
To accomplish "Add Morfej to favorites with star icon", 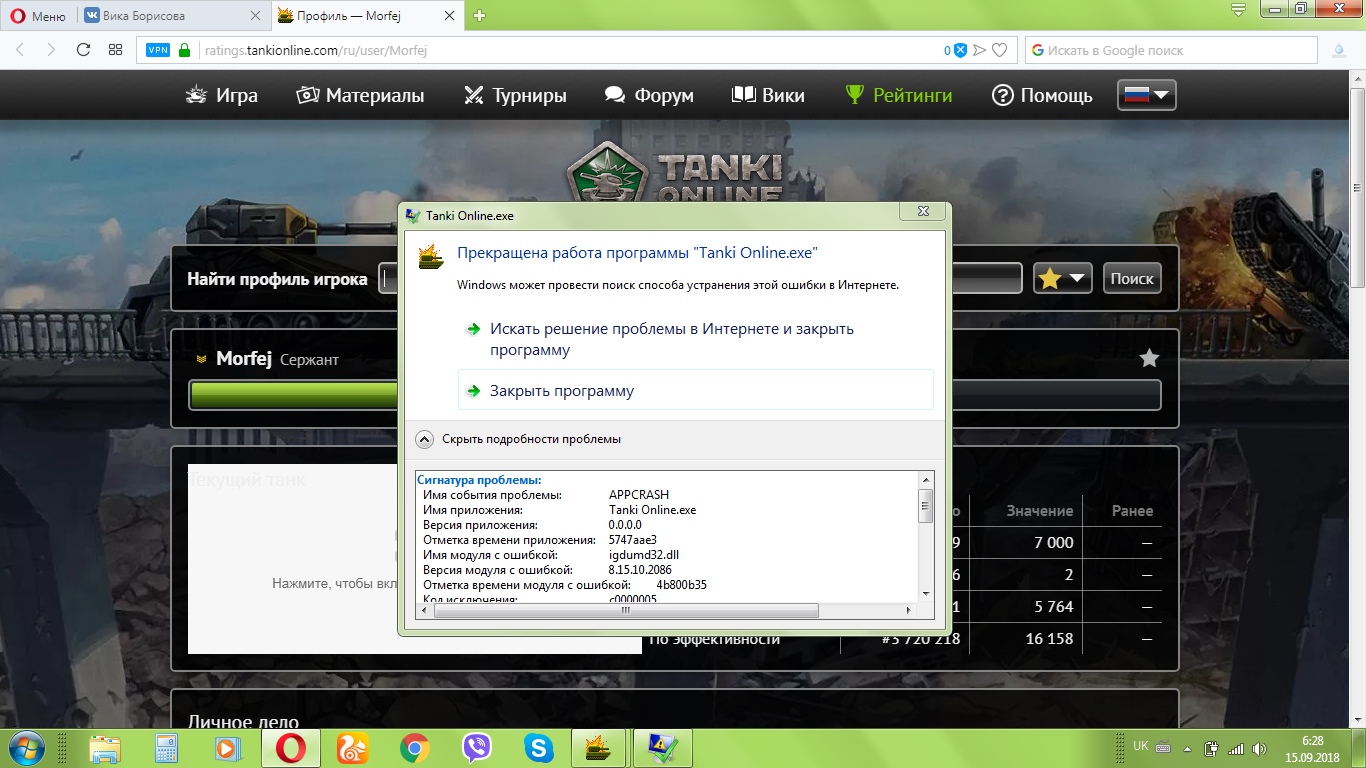I will (1150, 358).
